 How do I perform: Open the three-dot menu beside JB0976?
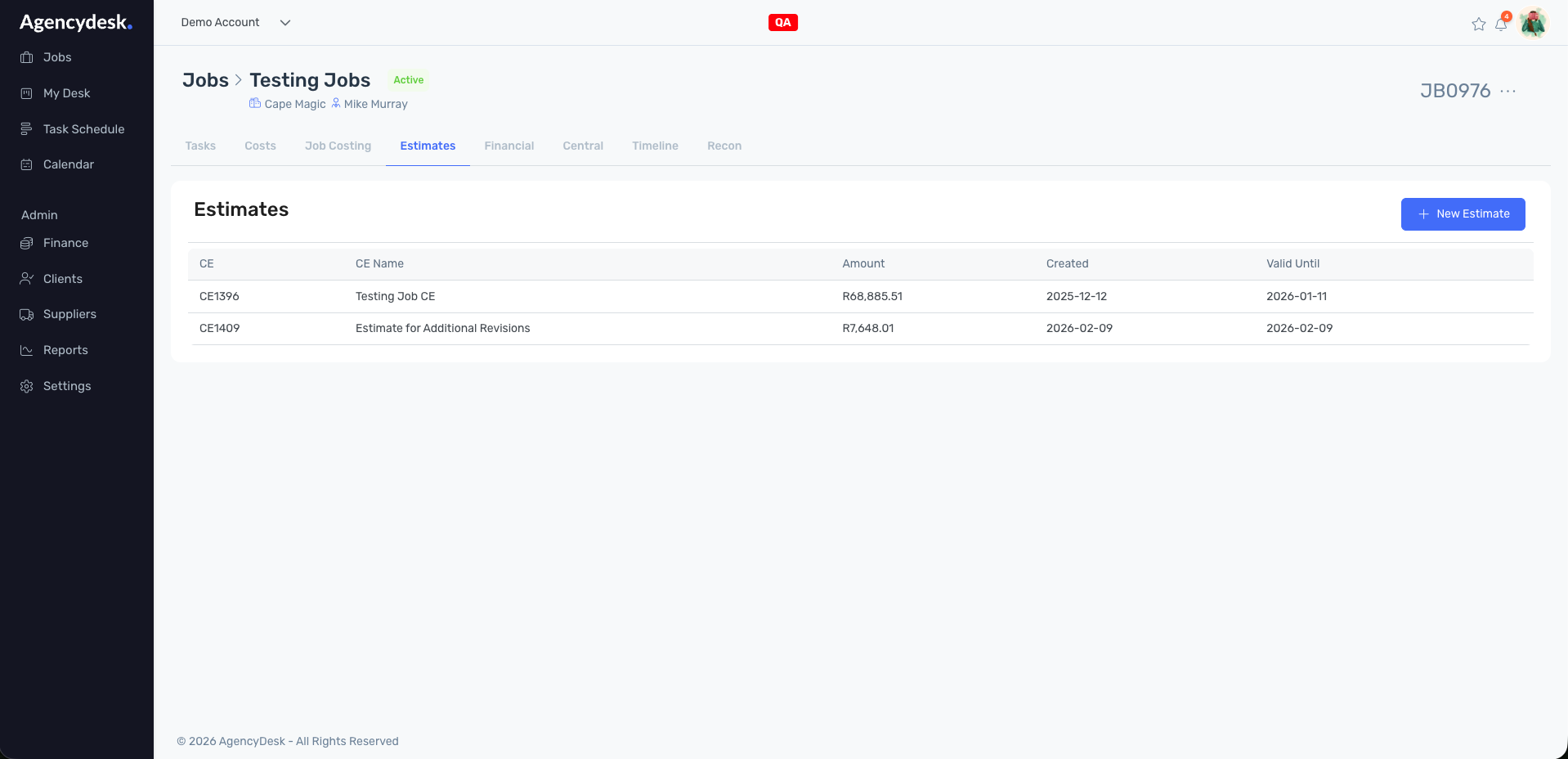click(1508, 91)
